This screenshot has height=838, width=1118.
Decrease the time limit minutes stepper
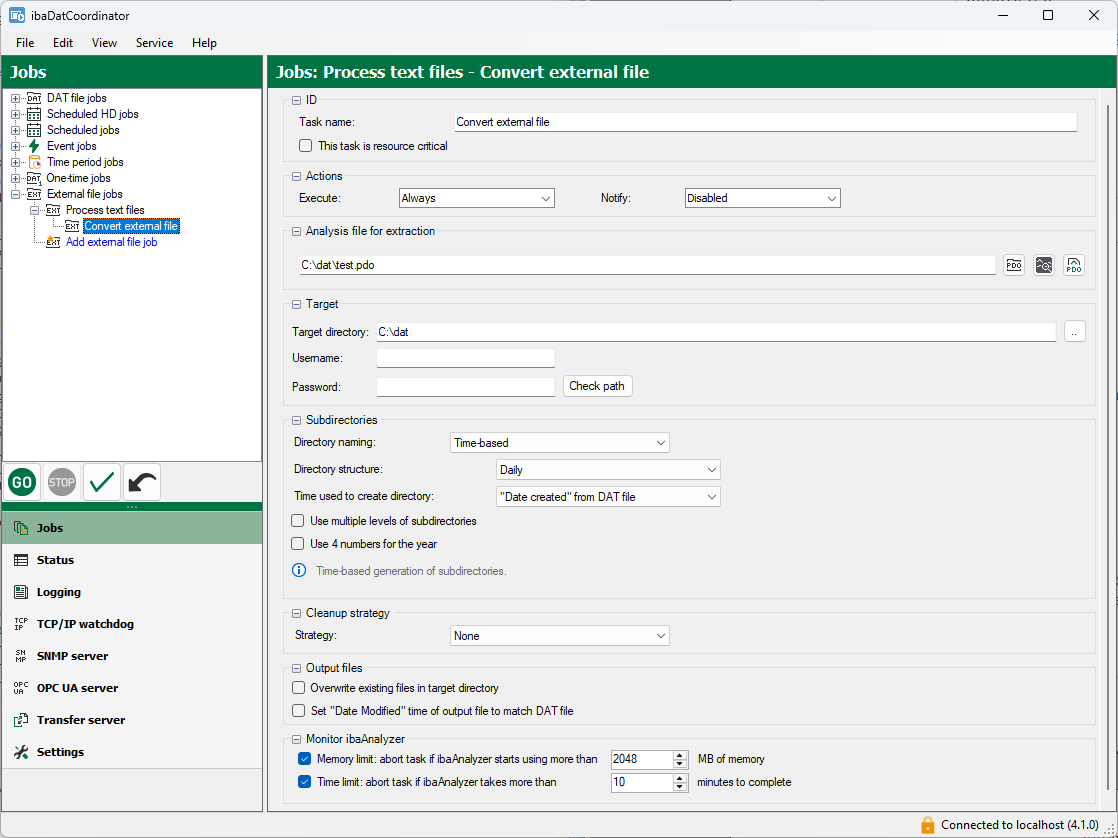pos(681,787)
